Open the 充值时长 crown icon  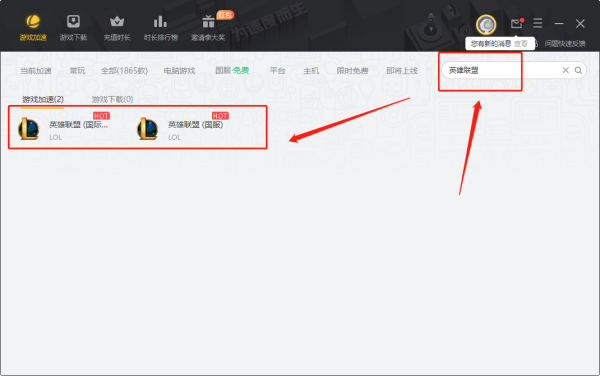(x=117, y=21)
